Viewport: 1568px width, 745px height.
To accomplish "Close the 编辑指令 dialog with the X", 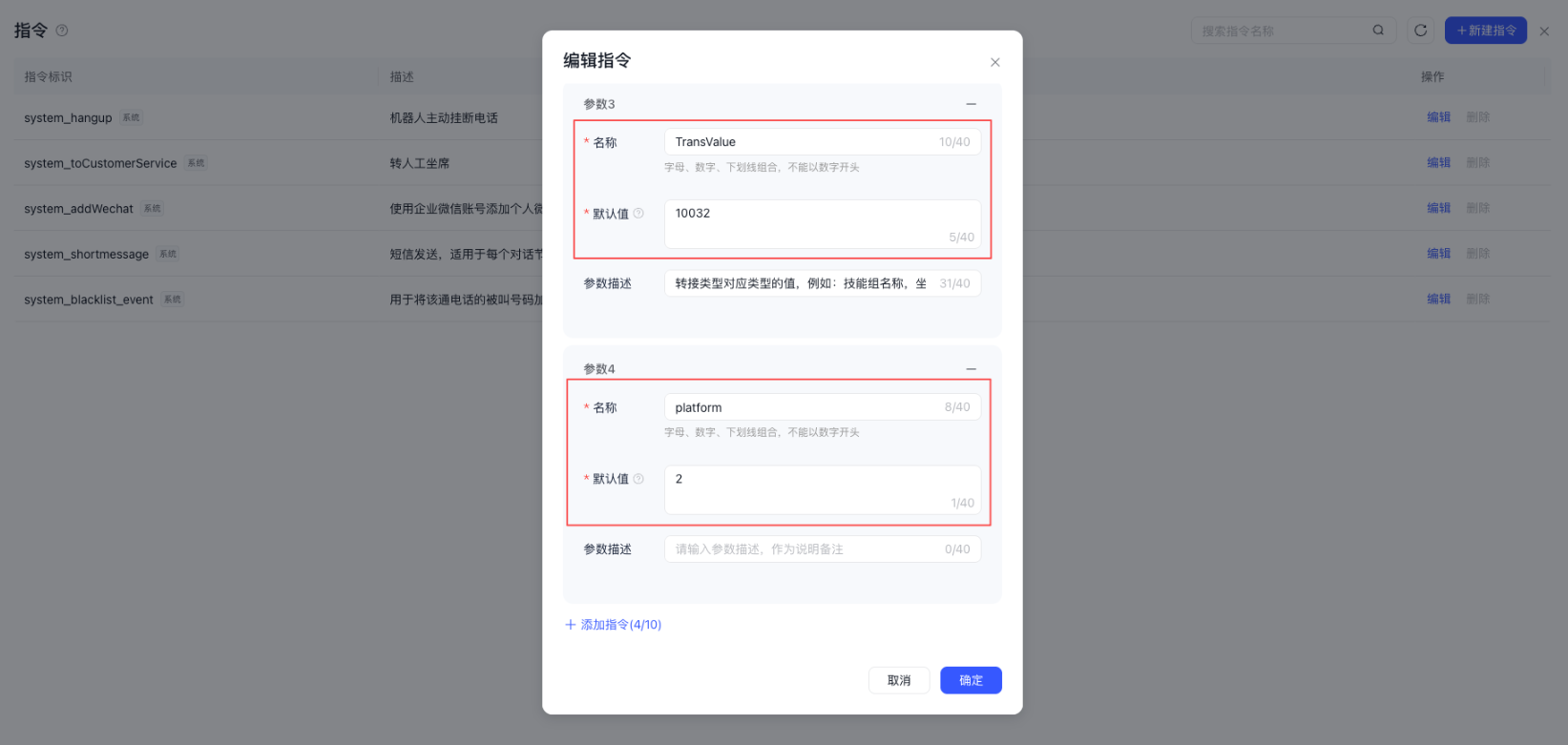I will pyautogui.click(x=994, y=62).
